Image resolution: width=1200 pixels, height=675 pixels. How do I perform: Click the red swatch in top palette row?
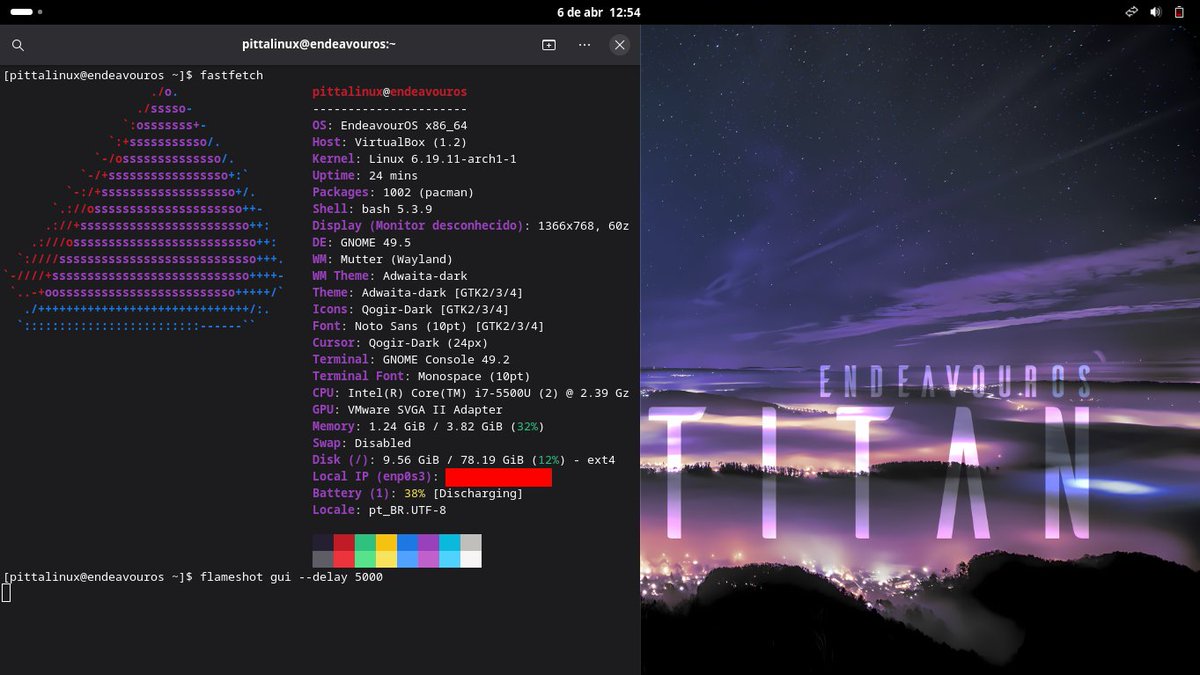coord(344,542)
